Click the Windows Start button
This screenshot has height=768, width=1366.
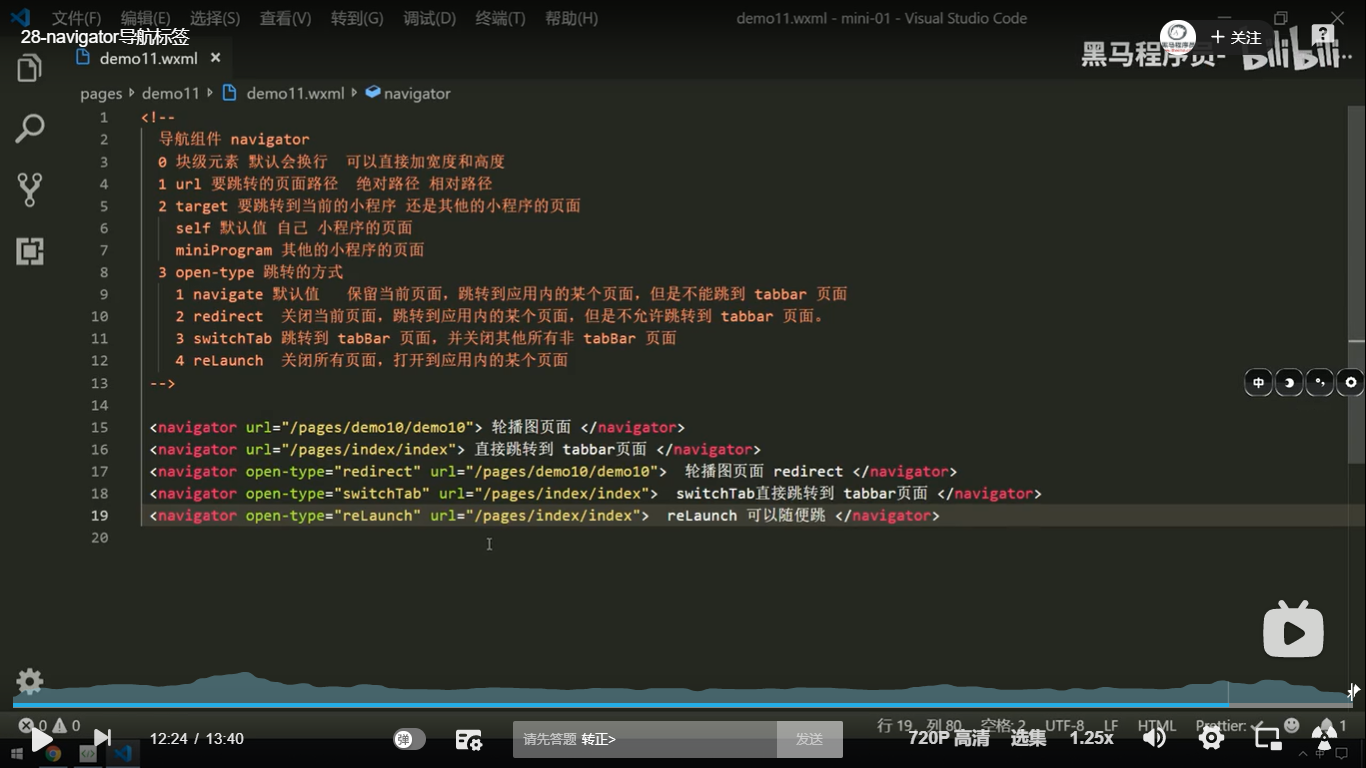pyautogui.click(x=18, y=754)
